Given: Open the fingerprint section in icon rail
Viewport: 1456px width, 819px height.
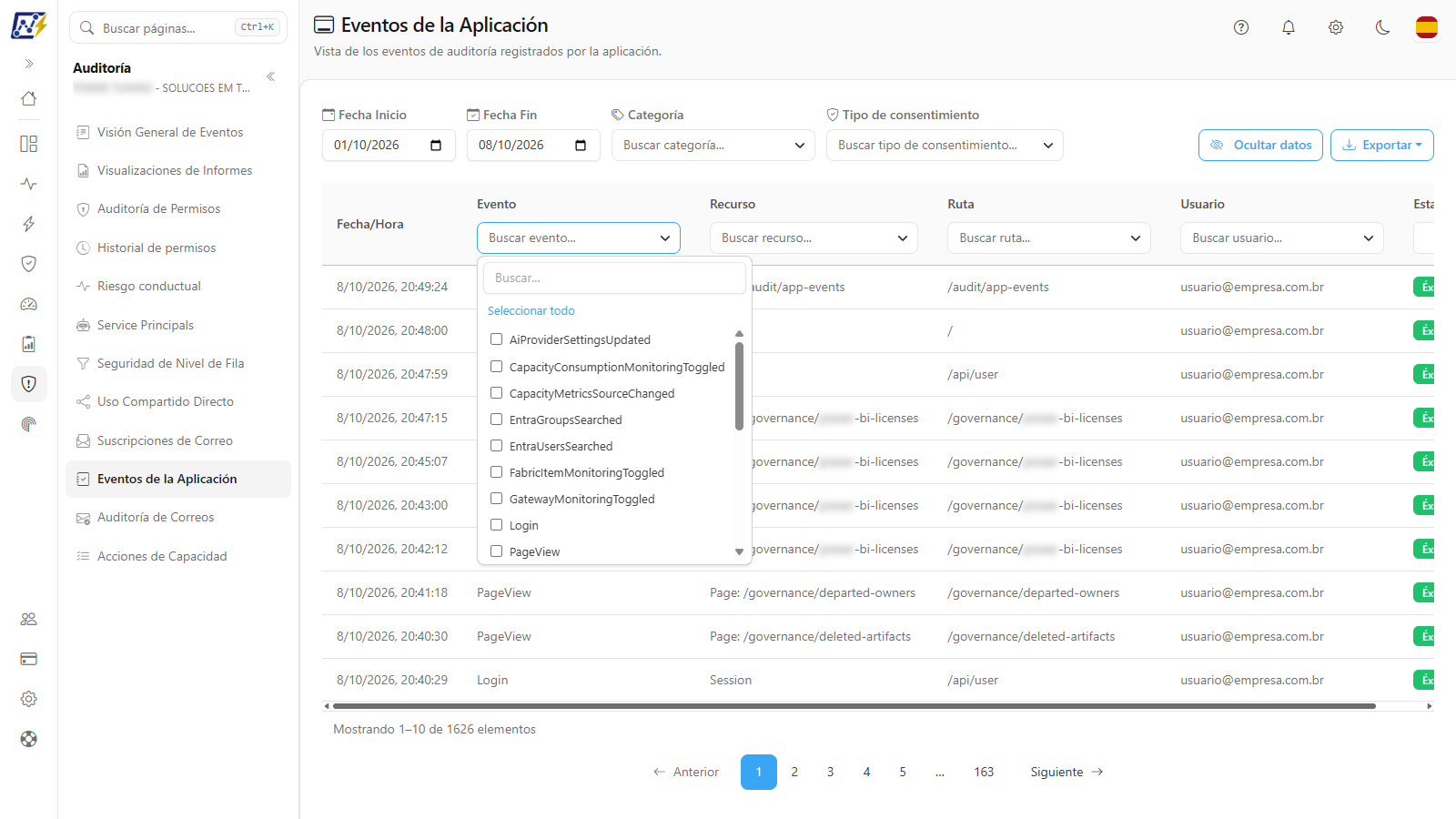Looking at the screenshot, I should (29, 424).
